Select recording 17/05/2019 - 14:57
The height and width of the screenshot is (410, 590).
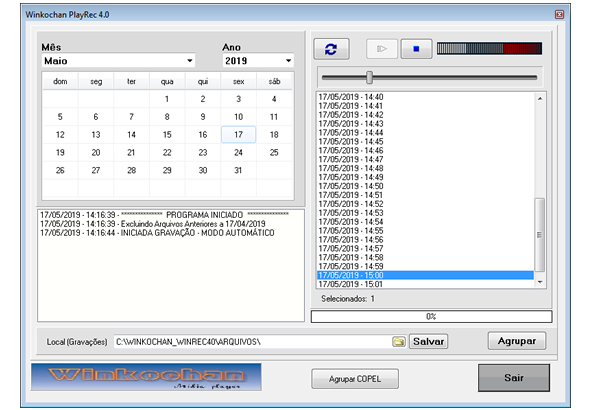[x=425, y=248]
